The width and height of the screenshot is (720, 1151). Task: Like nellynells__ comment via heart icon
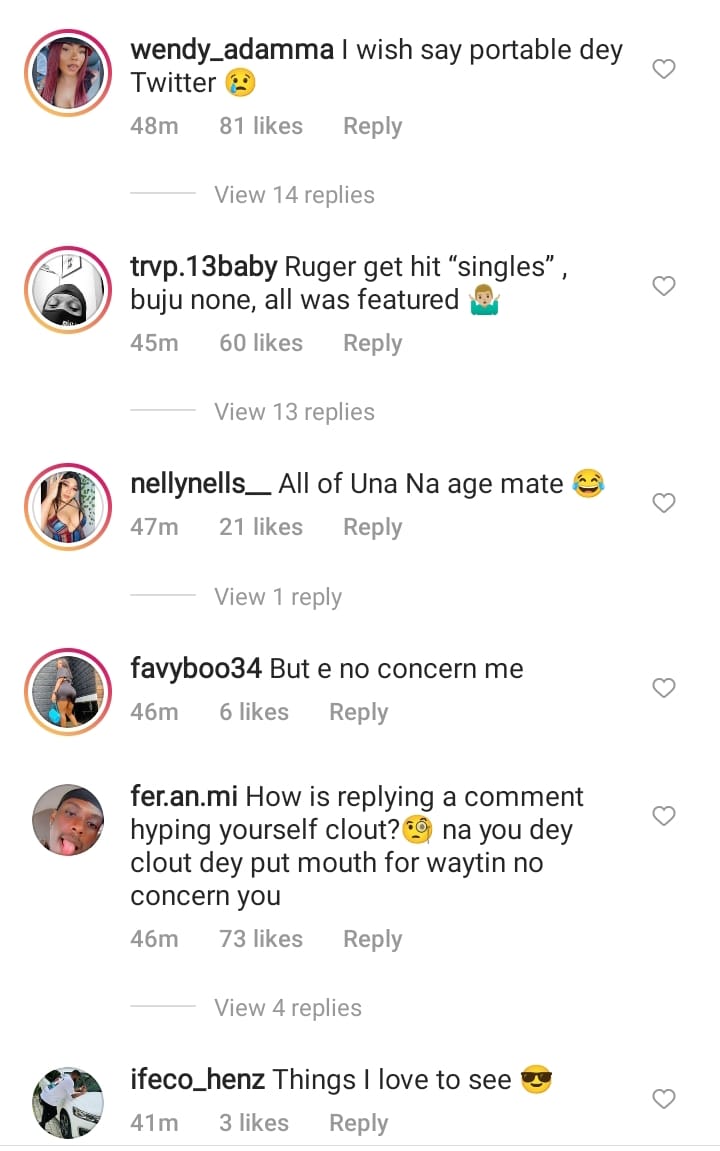coord(664,503)
